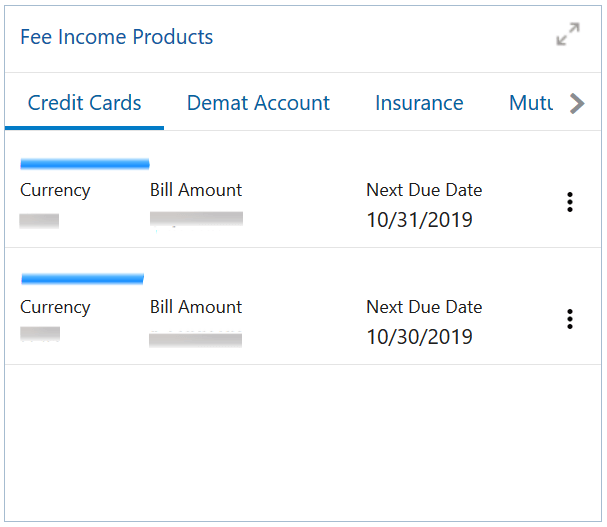This screenshot has width=607, height=527.
Task: Click first card's Next Due Date label
Action: tap(424, 190)
